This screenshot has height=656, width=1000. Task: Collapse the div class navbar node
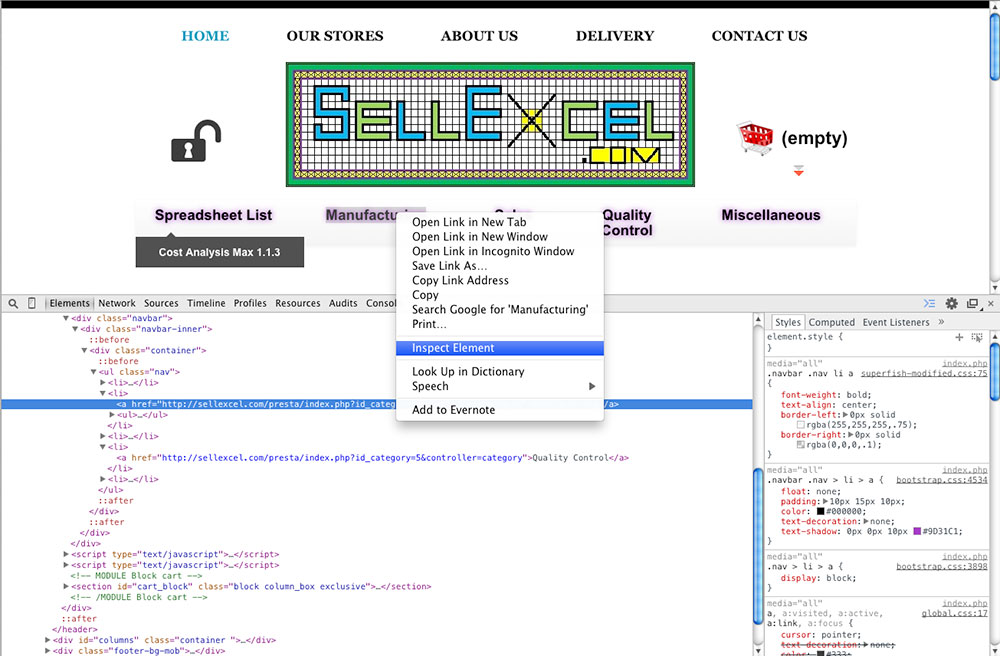pyautogui.click(x=66, y=318)
